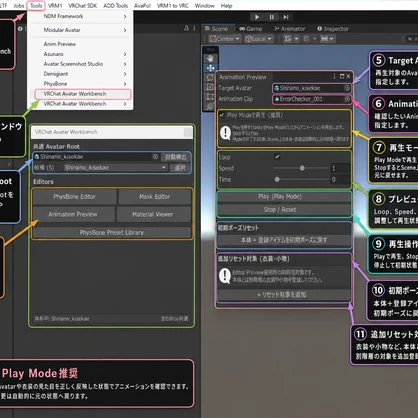
Task: Close the VRChat Avatar Workbench window
Action: [x=188, y=132]
